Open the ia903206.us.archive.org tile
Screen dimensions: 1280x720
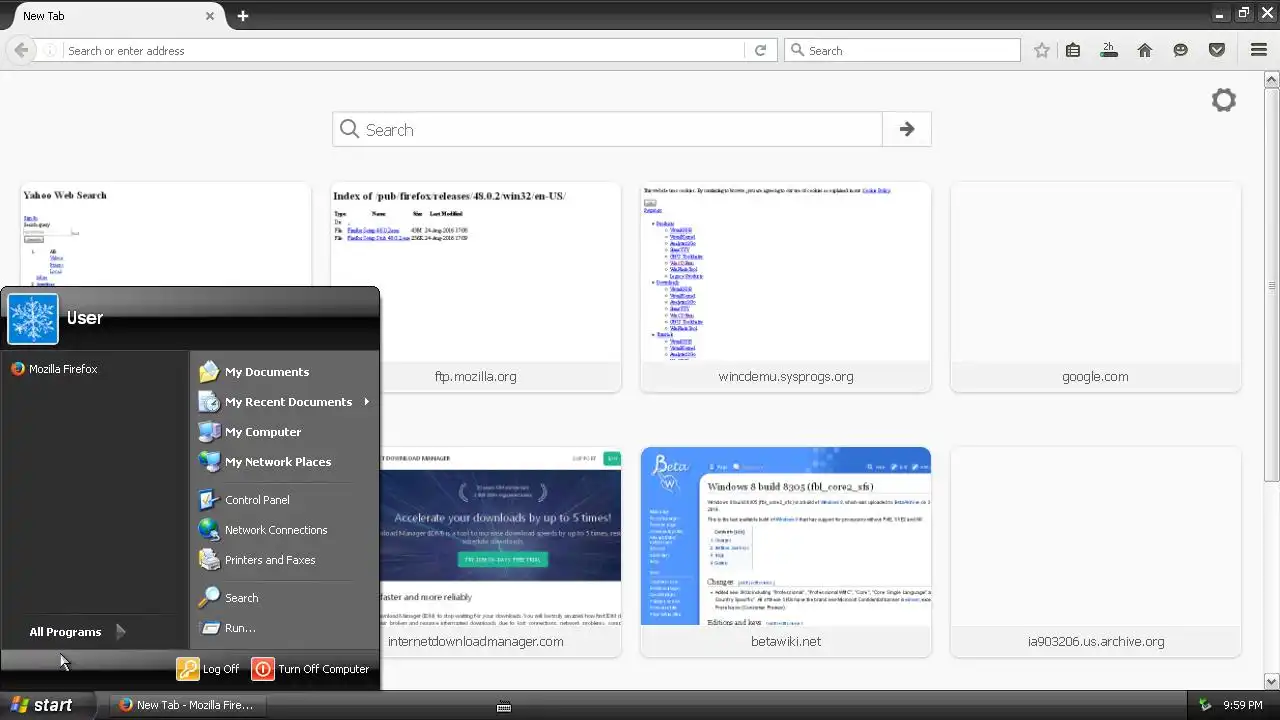1096,552
